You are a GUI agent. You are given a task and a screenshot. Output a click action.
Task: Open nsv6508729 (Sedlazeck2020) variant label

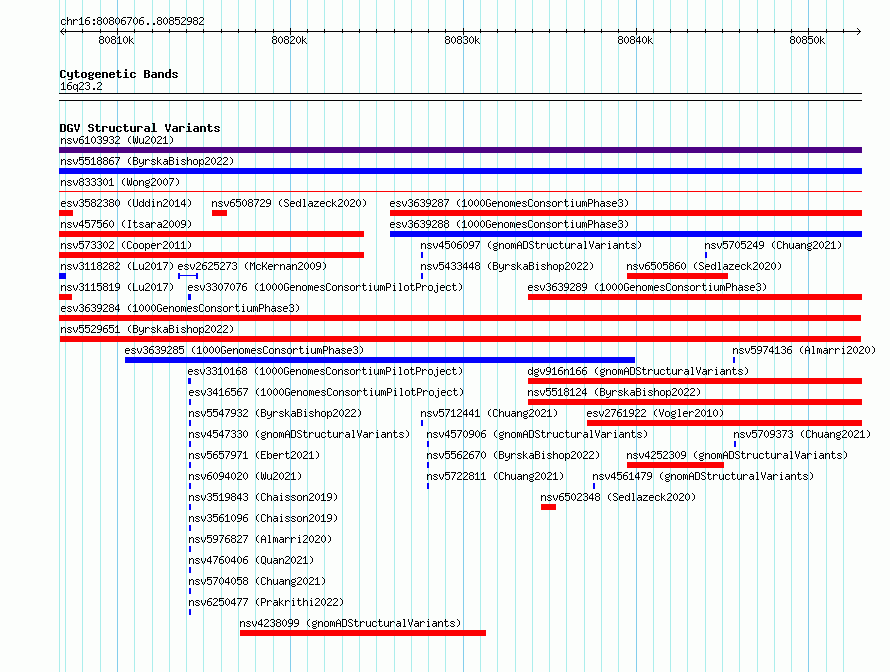(289, 203)
